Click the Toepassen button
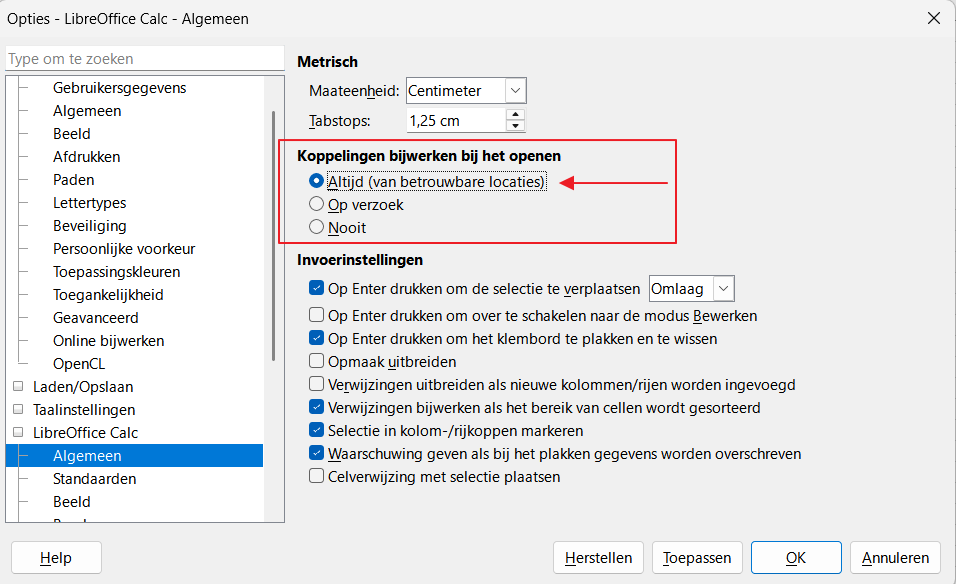The image size is (956, 584). (x=697, y=558)
